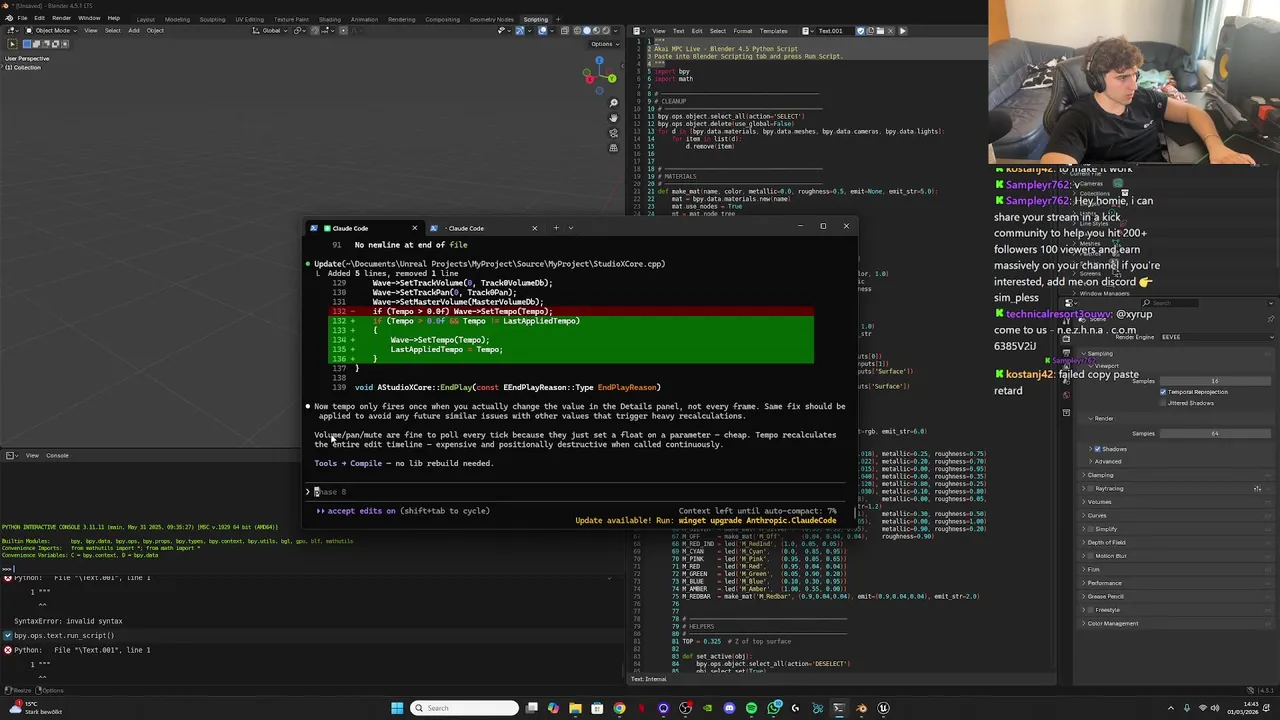The width and height of the screenshot is (1280, 720).
Task: Open the Render Engine EEVEE dropdown
Action: point(1218,337)
